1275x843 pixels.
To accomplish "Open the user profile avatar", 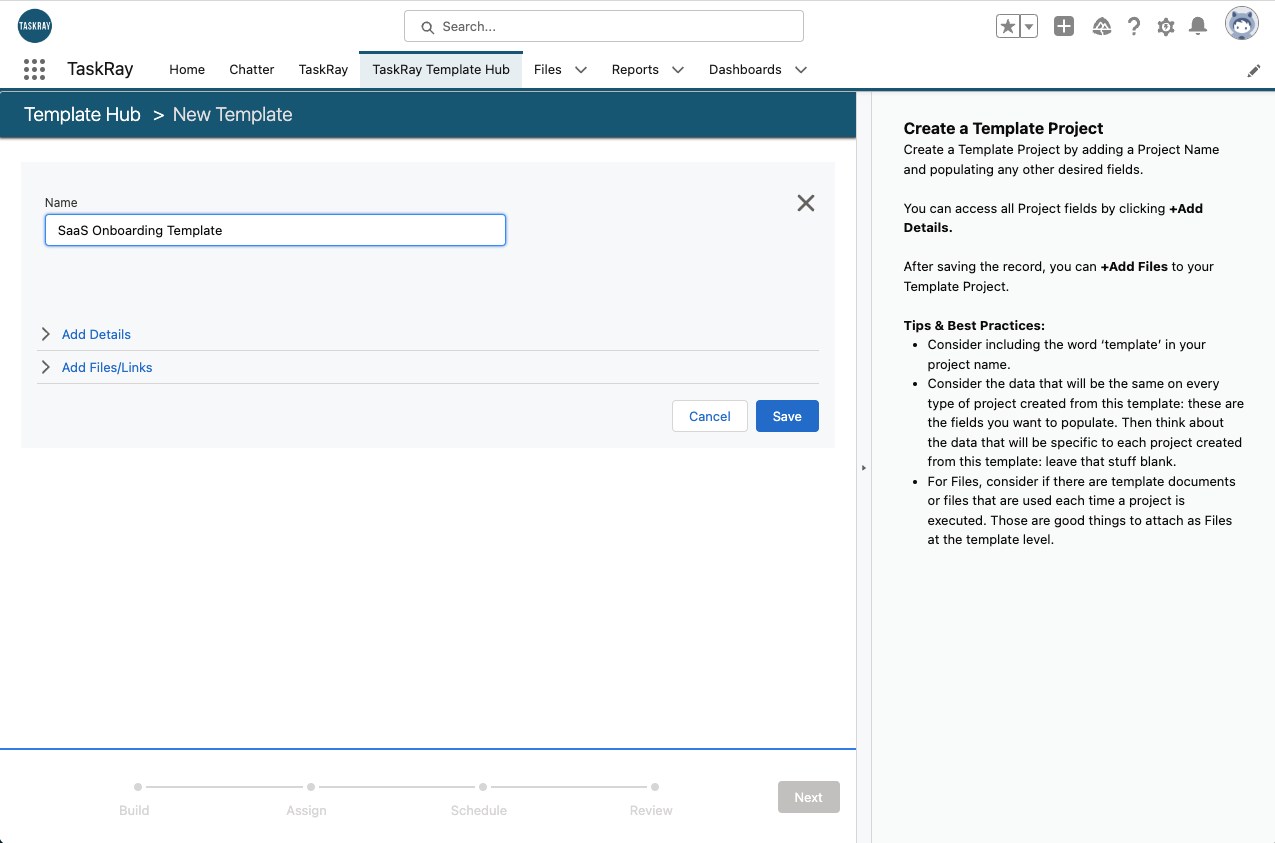I will pos(1242,24).
